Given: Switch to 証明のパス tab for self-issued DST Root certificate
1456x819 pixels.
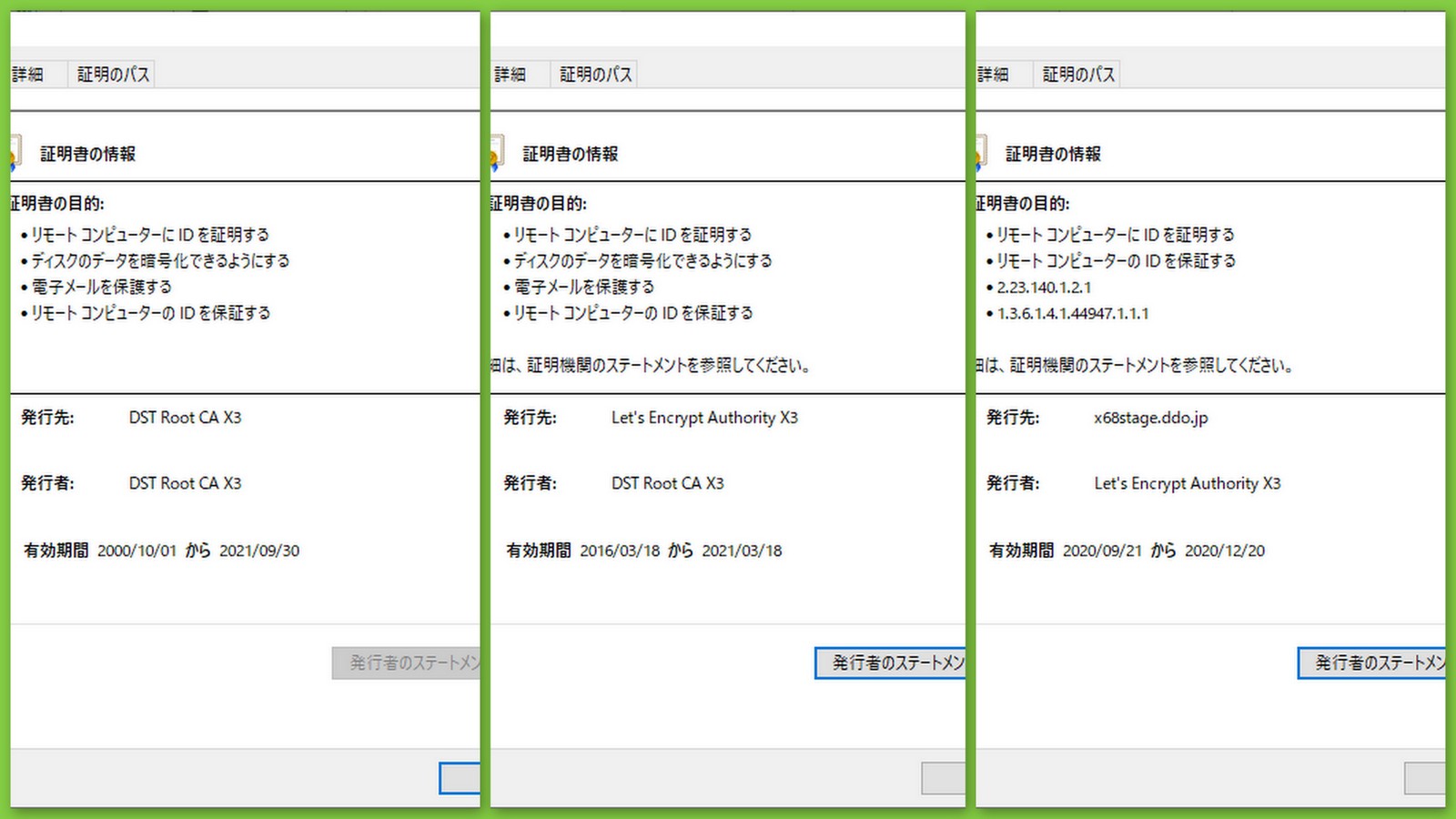Looking at the screenshot, I should click(113, 75).
